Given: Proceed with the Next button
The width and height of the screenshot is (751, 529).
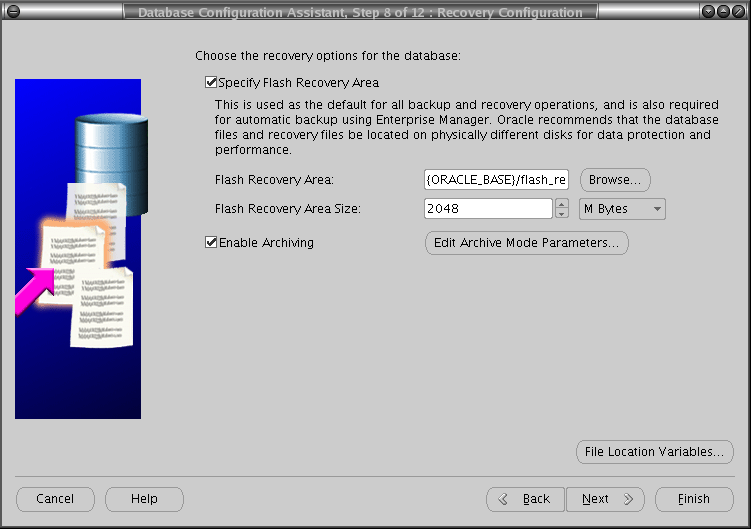Looking at the screenshot, I should point(606,499).
